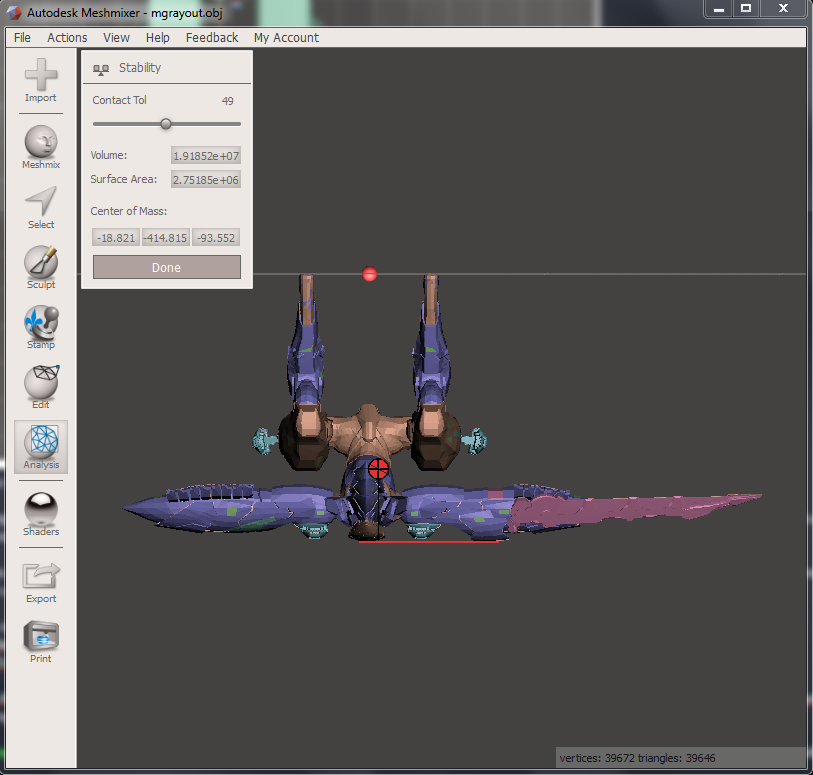This screenshot has height=775, width=813.
Task: Click the Contact Tol slider handle
Action: click(166, 124)
